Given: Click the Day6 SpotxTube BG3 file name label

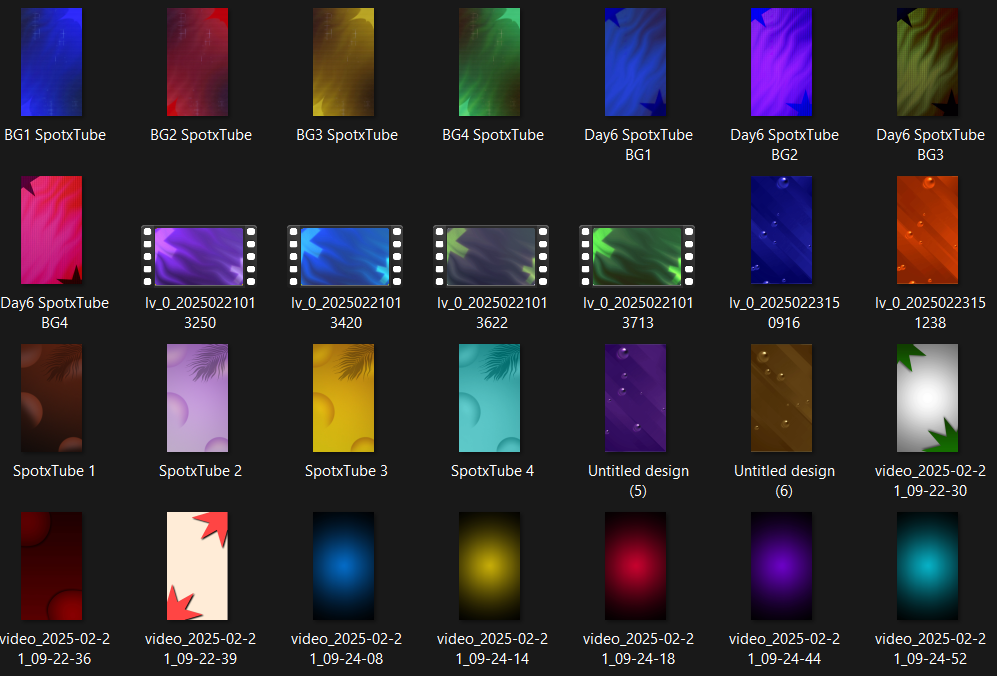Looking at the screenshot, I should point(930,145).
